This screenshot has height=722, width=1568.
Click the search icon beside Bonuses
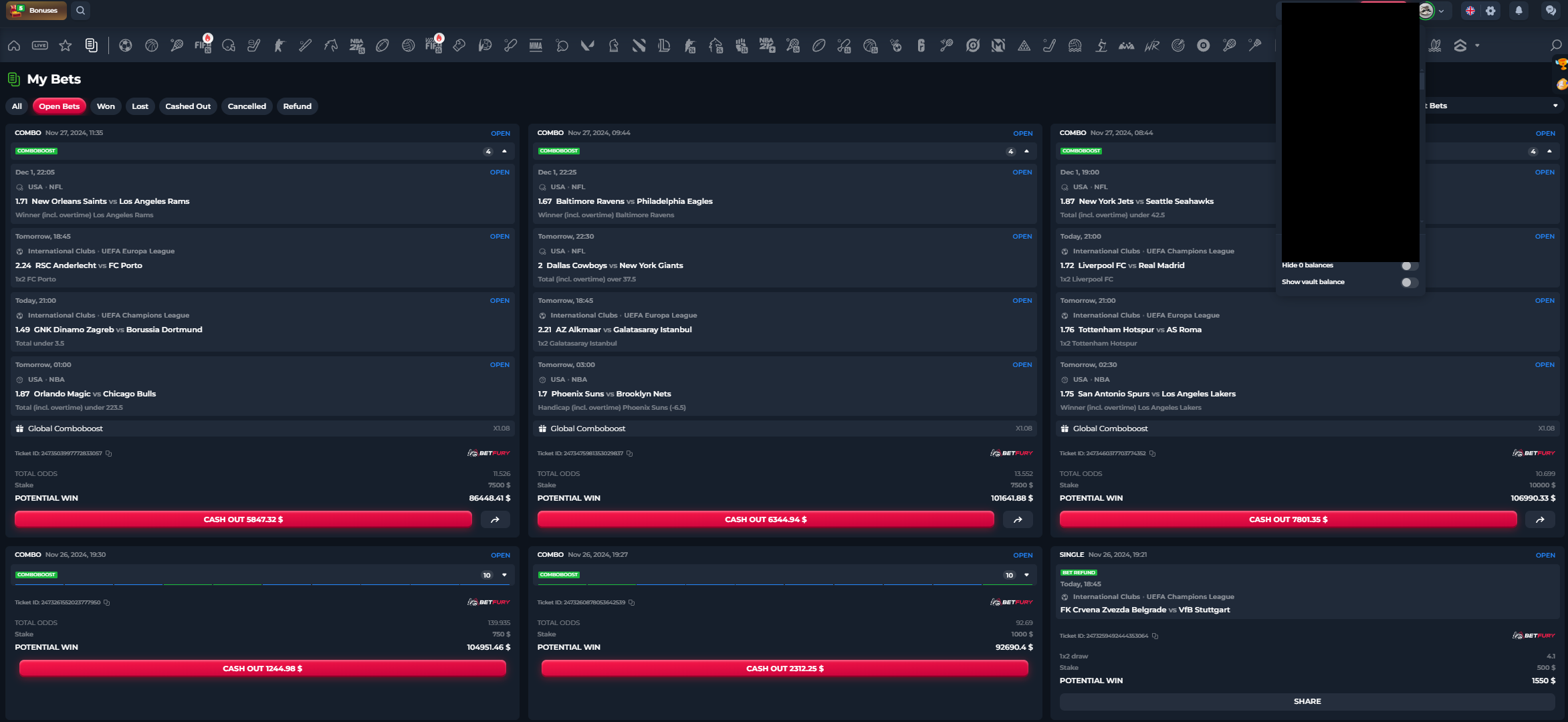coord(80,11)
